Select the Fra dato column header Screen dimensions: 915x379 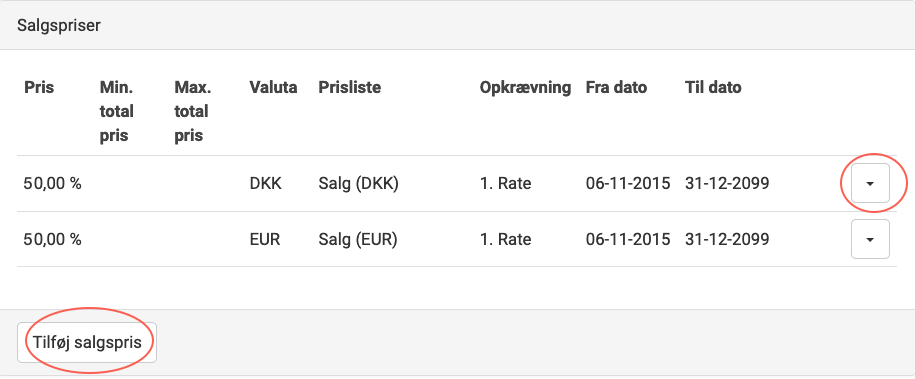click(x=616, y=88)
